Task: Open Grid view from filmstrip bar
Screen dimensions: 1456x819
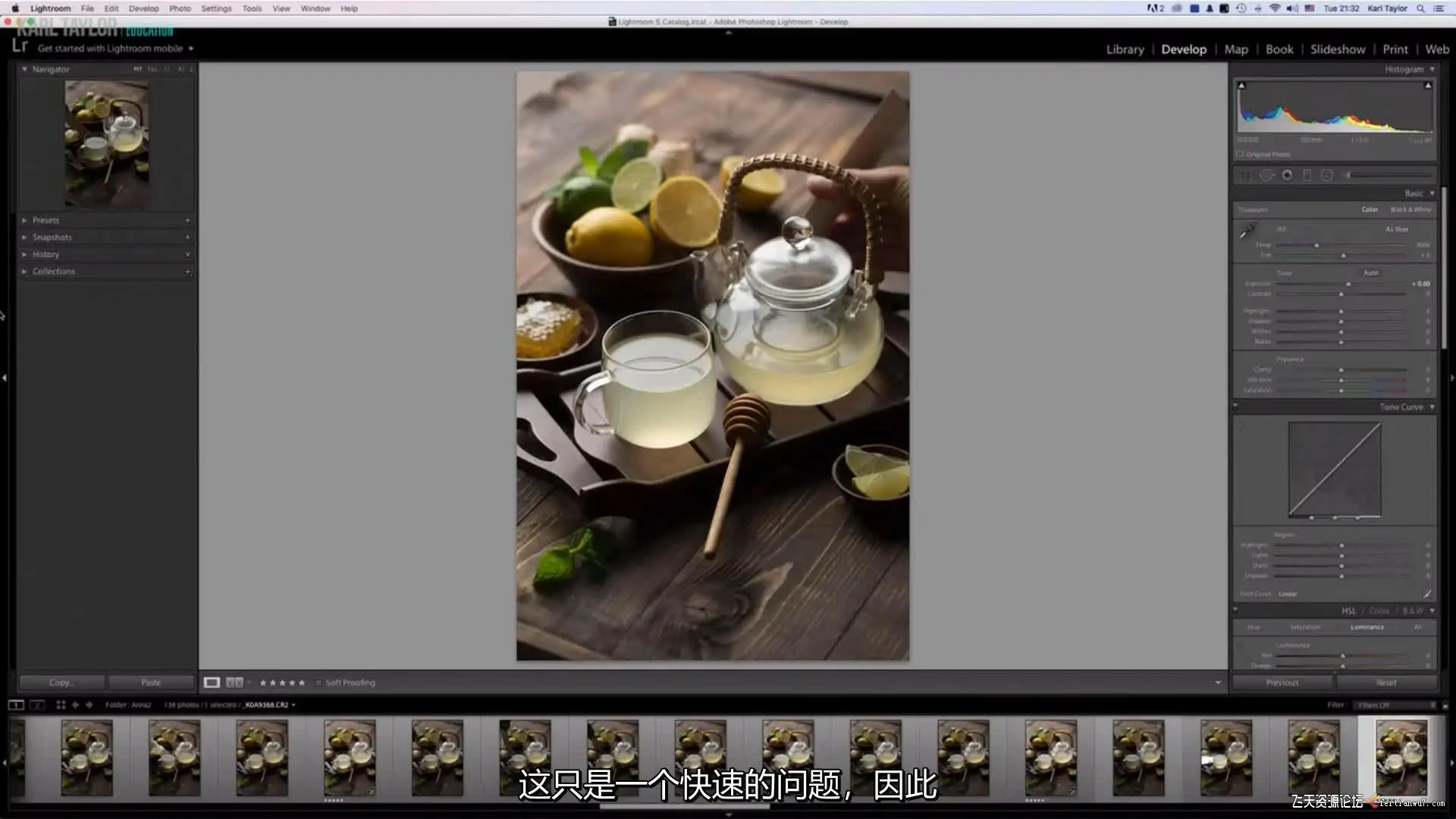Action: click(61, 704)
